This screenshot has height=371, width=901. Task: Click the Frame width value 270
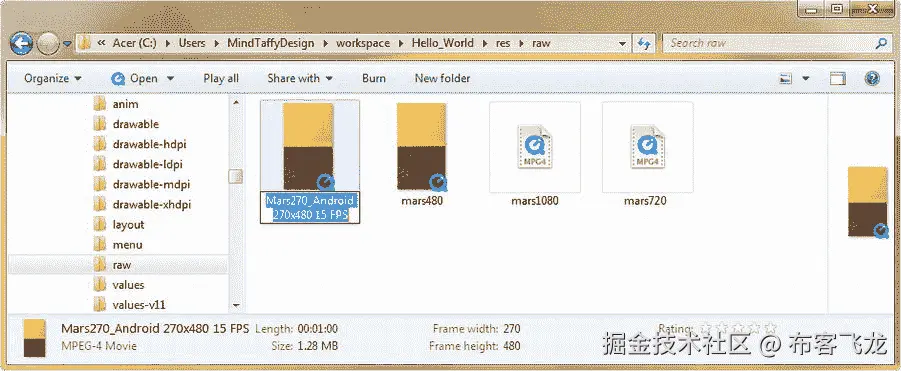click(511, 329)
